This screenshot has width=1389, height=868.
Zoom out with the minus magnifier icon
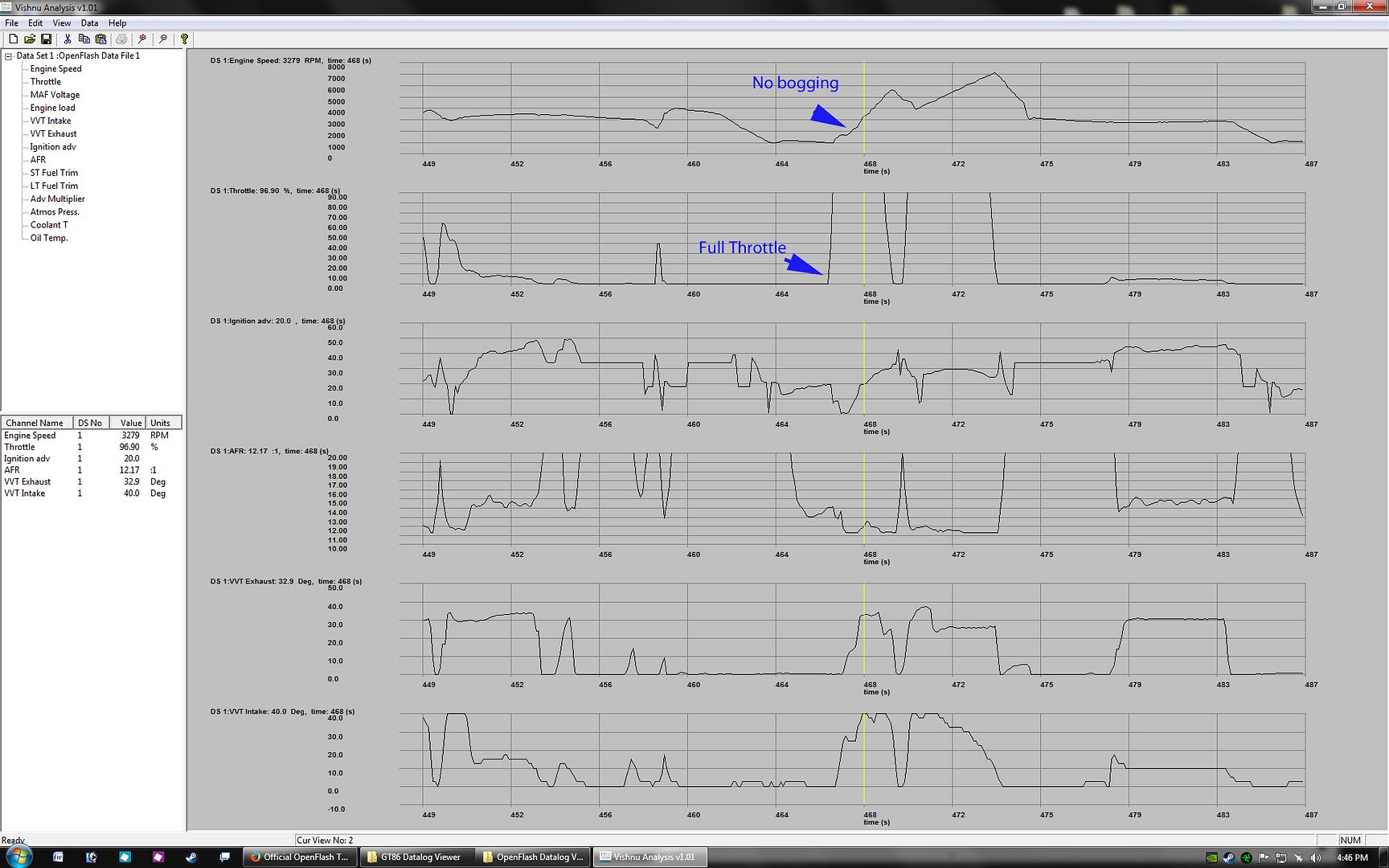click(x=163, y=39)
